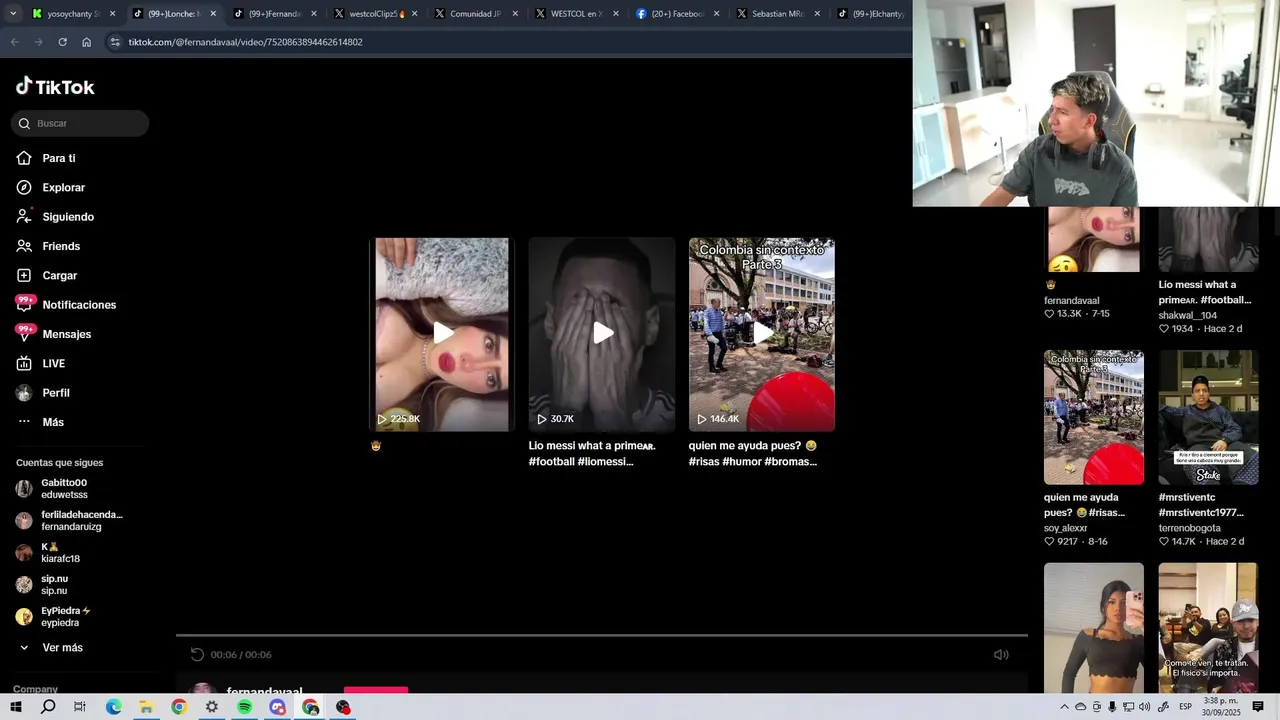Click the shakwal__104 username link
The width and height of the screenshot is (1280, 720).
pyautogui.click(x=1188, y=315)
